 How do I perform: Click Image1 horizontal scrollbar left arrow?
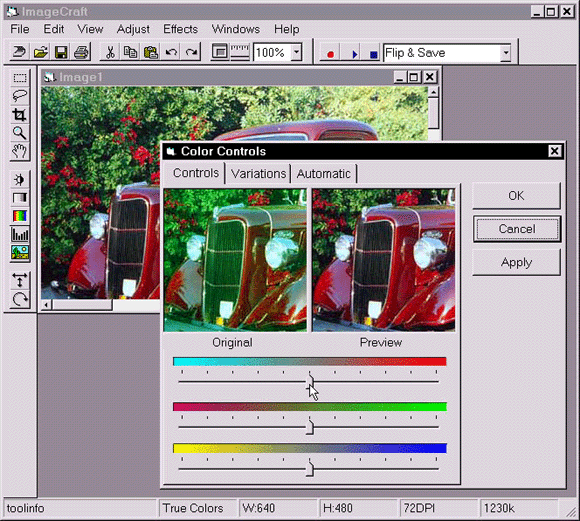click(46, 305)
